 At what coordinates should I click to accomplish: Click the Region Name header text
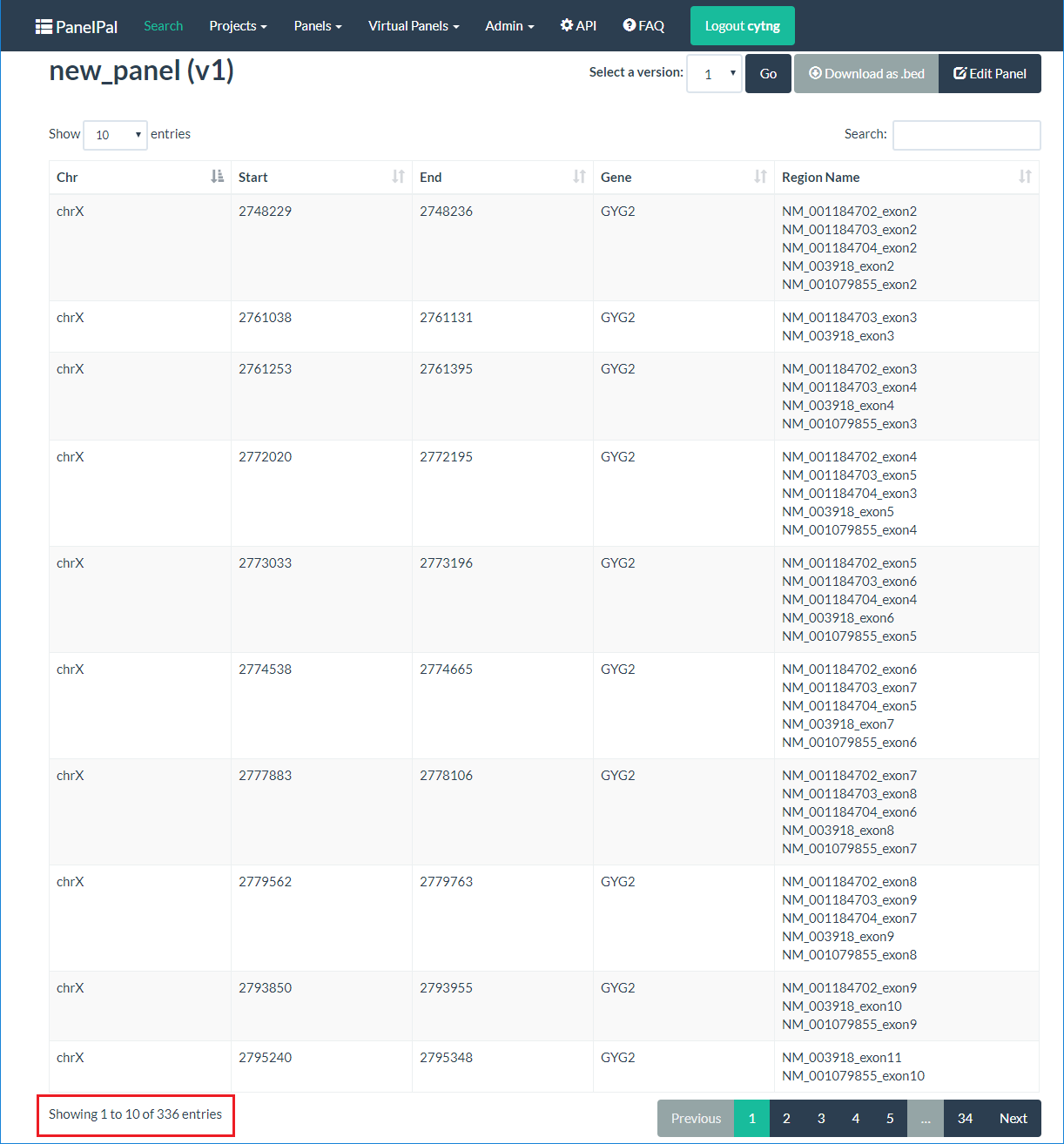click(820, 177)
